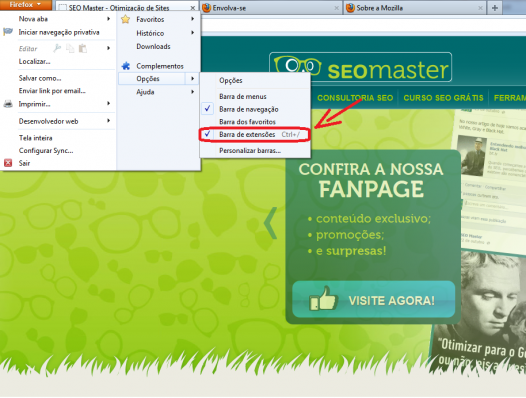Click the Editar paste clipboard icon

click(83, 48)
